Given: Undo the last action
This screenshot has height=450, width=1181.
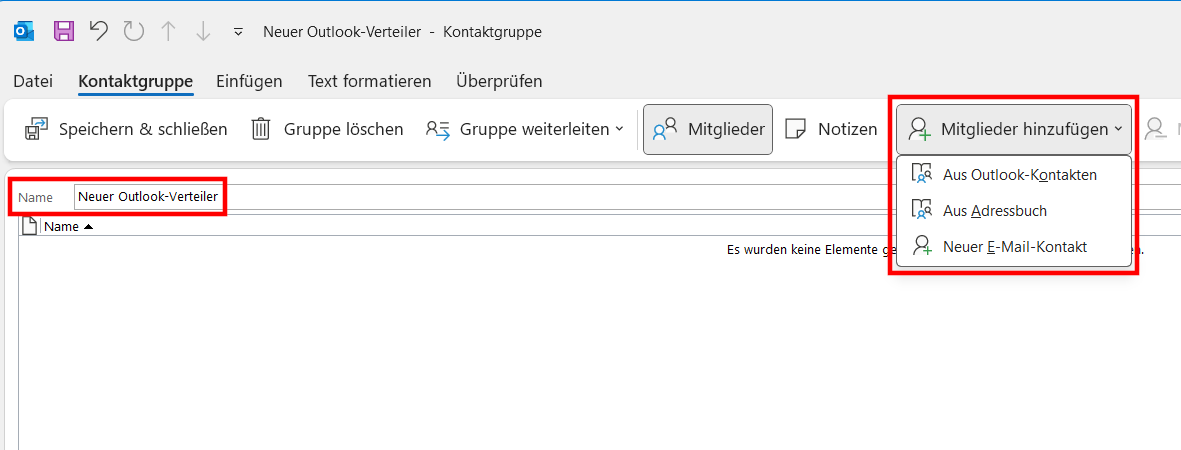Looking at the screenshot, I should [99, 32].
